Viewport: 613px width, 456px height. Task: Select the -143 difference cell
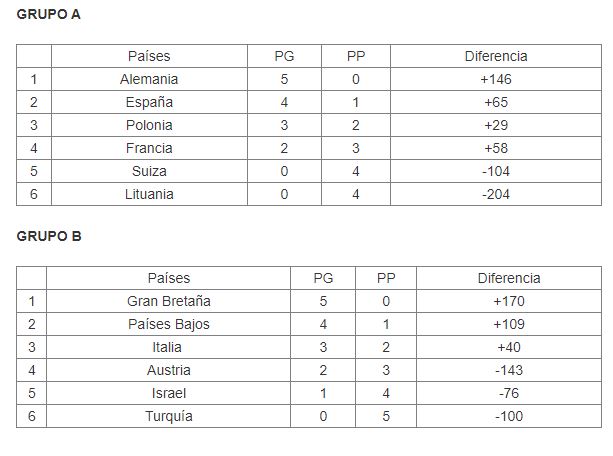click(508, 370)
